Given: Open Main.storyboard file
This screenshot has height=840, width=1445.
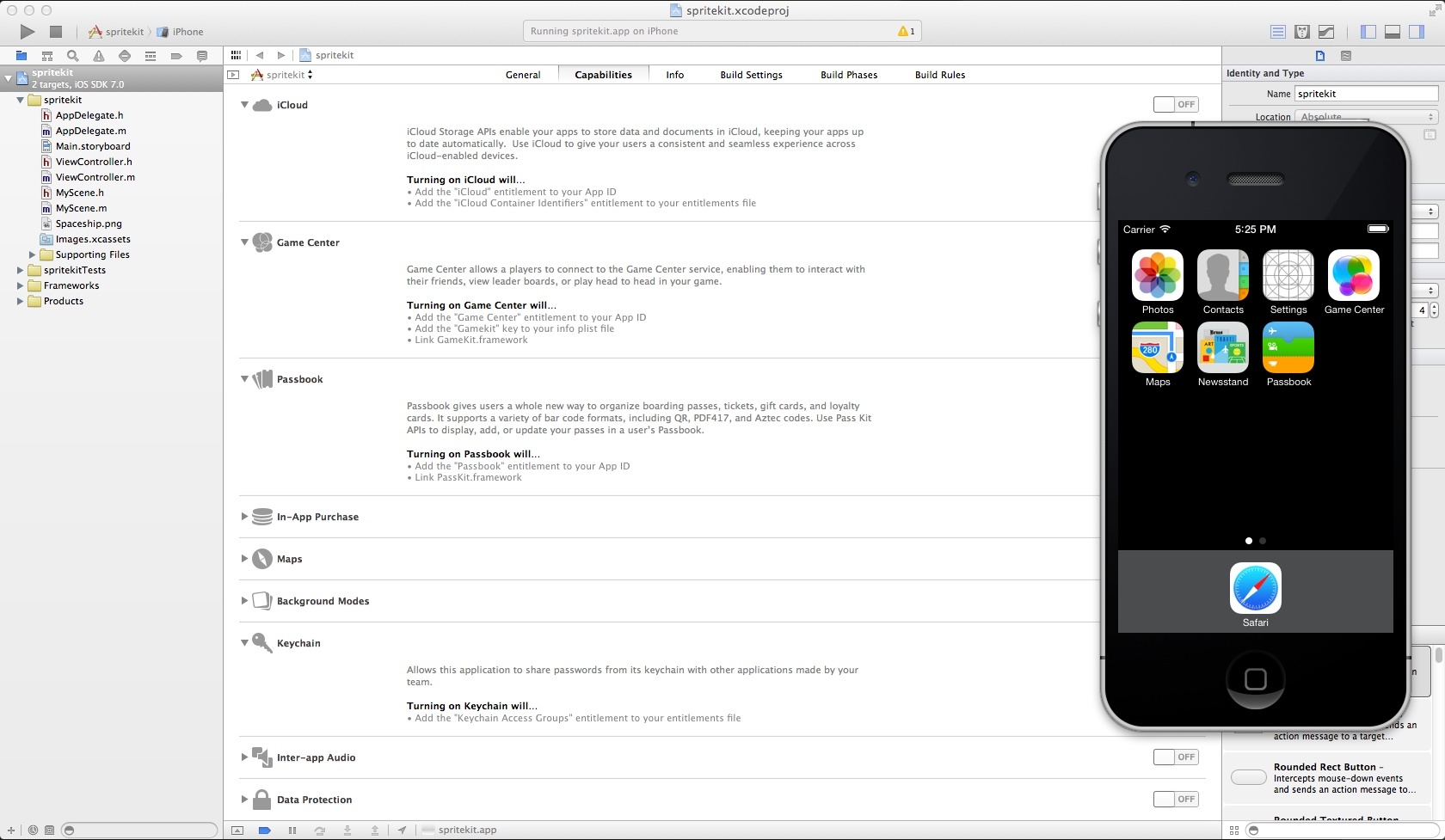Looking at the screenshot, I should tap(93, 146).
